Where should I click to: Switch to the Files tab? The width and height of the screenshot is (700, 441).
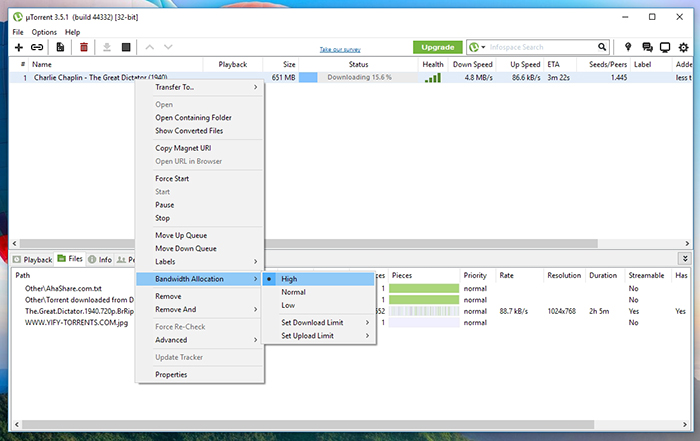[x=70, y=259]
